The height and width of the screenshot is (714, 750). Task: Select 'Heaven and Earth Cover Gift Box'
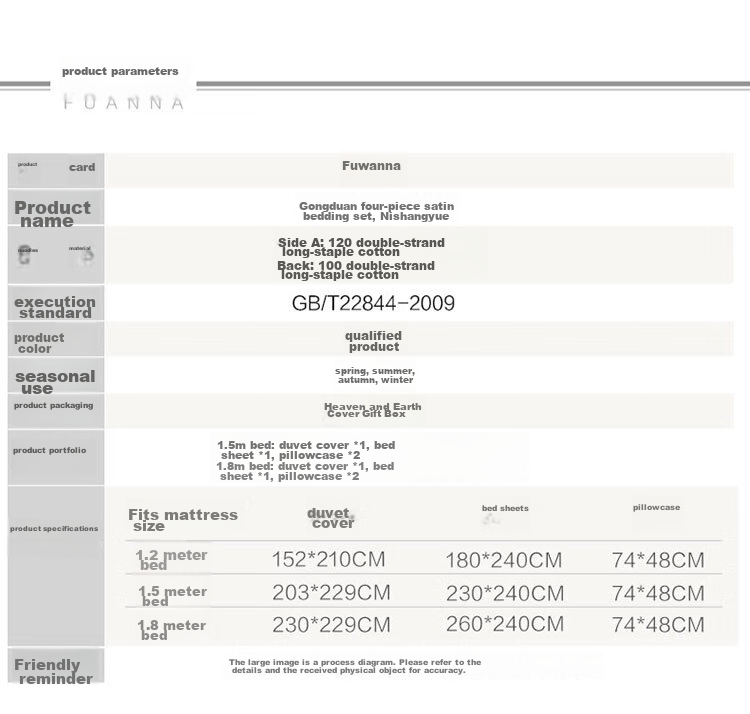(373, 410)
